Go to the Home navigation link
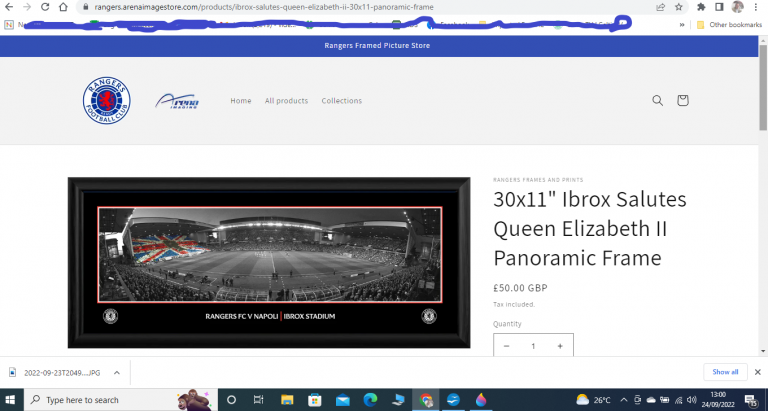The width and height of the screenshot is (768, 411). (x=241, y=100)
